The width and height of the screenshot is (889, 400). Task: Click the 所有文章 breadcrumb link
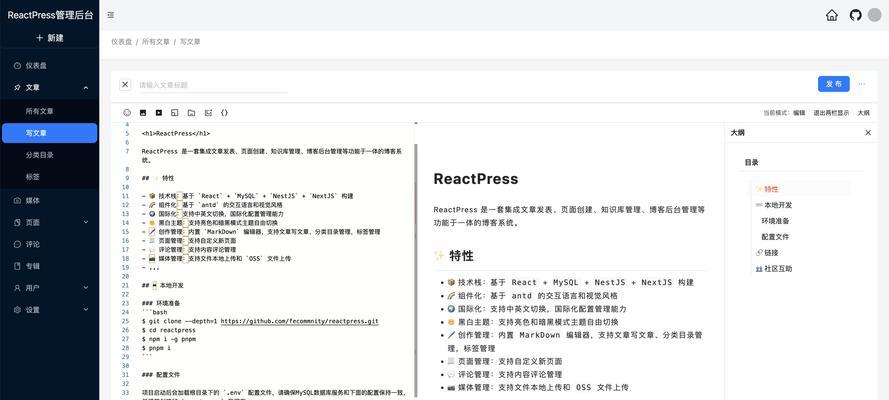pyautogui.click(x=155, y=42)
